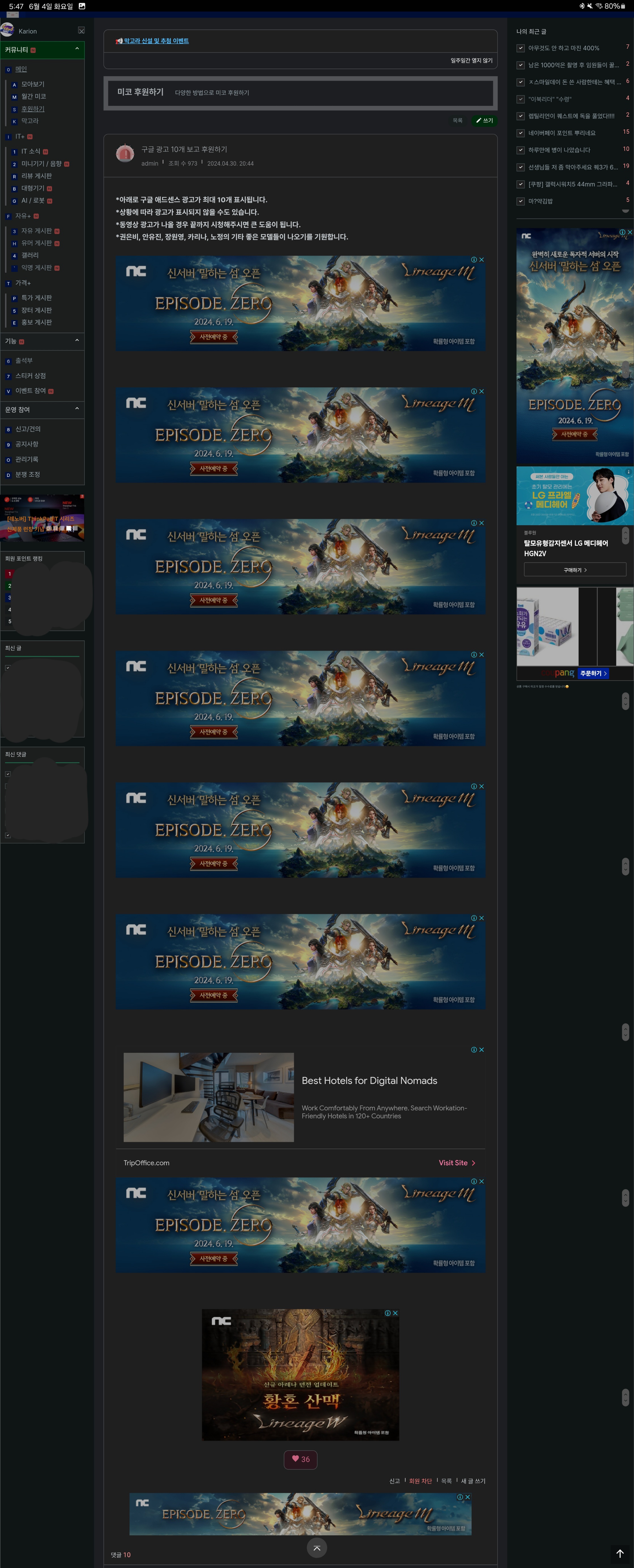Go to 미니기기 / 음향 board
634x1568 pixels.
[x=41, y=164]
